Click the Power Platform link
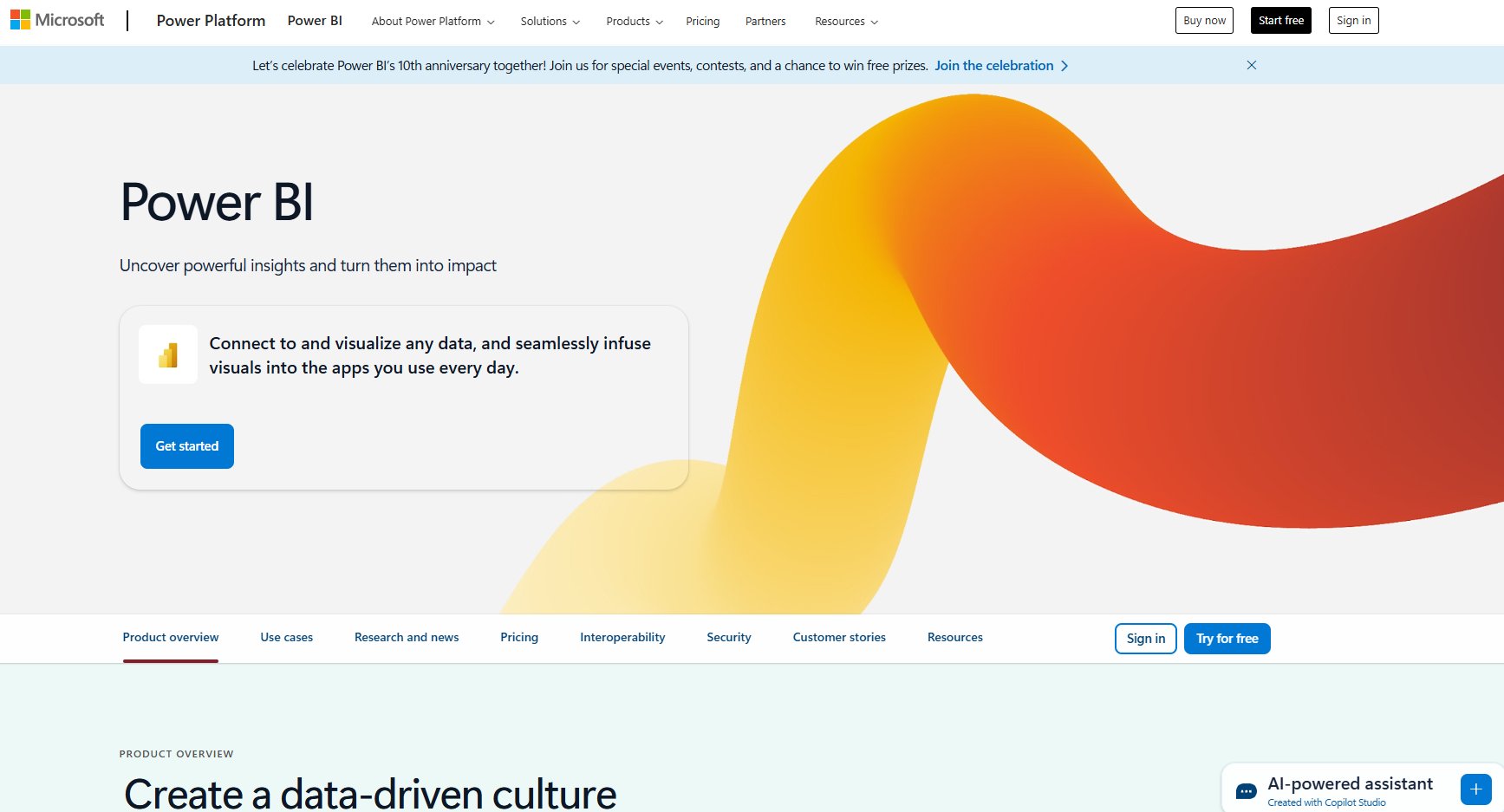Viewport: 1504px width, 812px height. 211,21
